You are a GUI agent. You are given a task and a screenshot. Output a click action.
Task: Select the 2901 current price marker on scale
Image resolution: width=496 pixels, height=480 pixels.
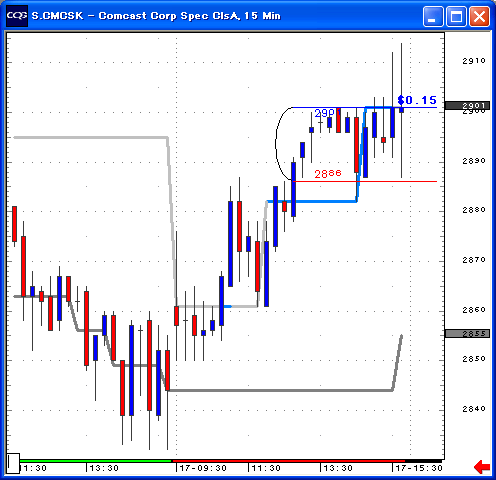pyautogui.click(x=467, y=106)
